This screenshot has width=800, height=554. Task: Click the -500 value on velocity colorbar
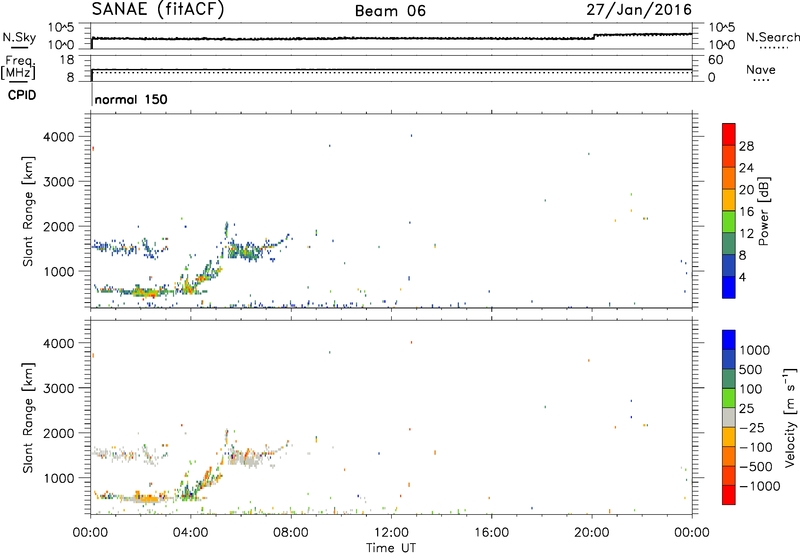(756, 466)
